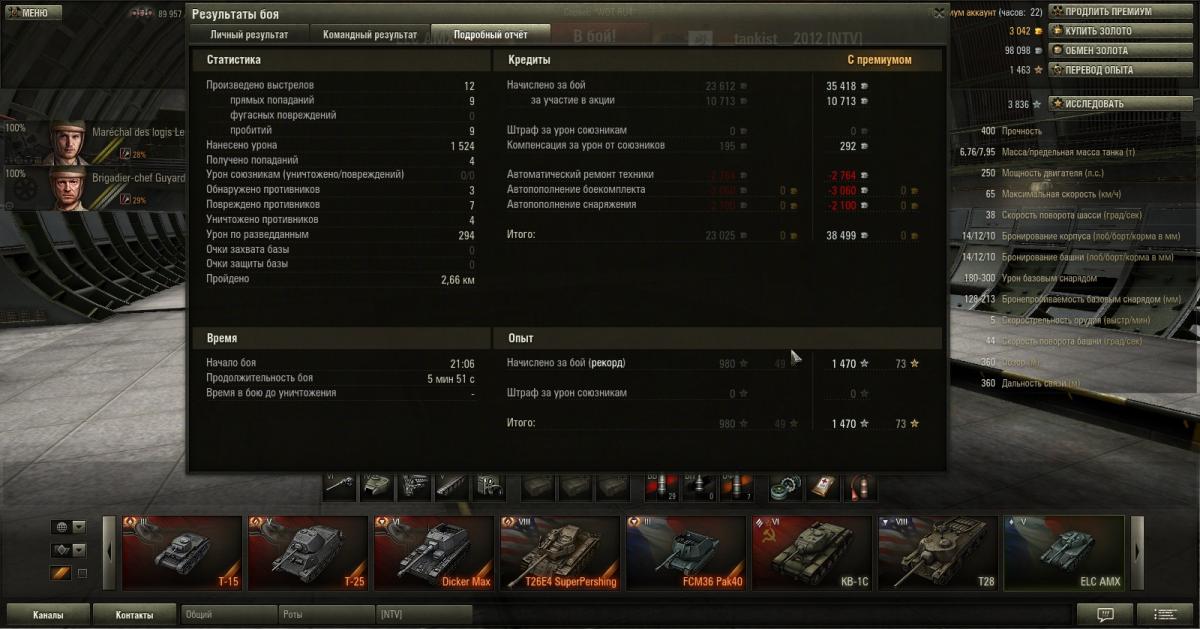Select the T28 tank in the carousel
Image resolution: width=1200 pixels, height=629 pixels.
(938, 552)
